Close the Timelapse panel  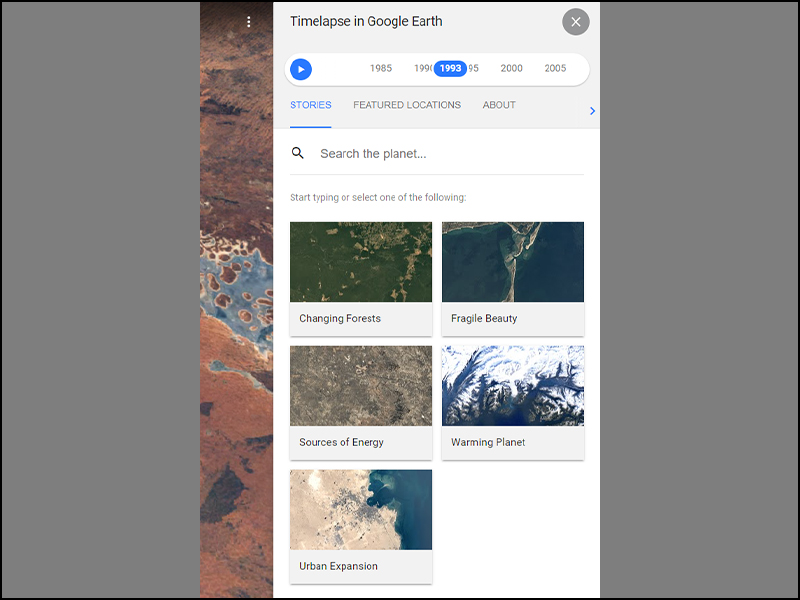[576, 22]
